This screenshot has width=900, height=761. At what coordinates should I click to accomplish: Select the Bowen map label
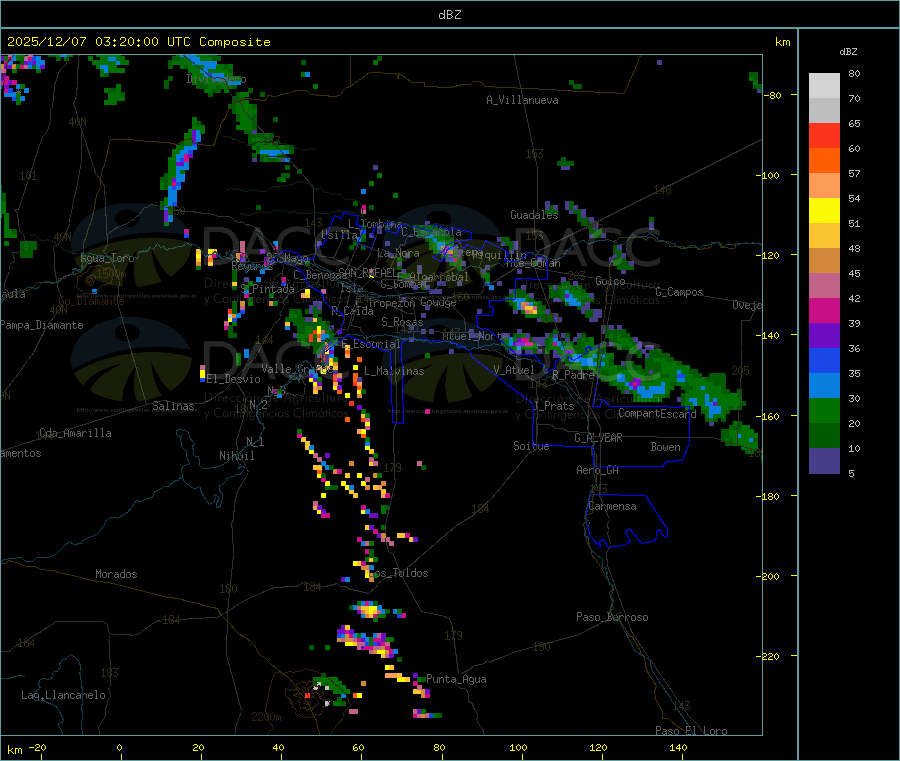[x=665, y=448]
